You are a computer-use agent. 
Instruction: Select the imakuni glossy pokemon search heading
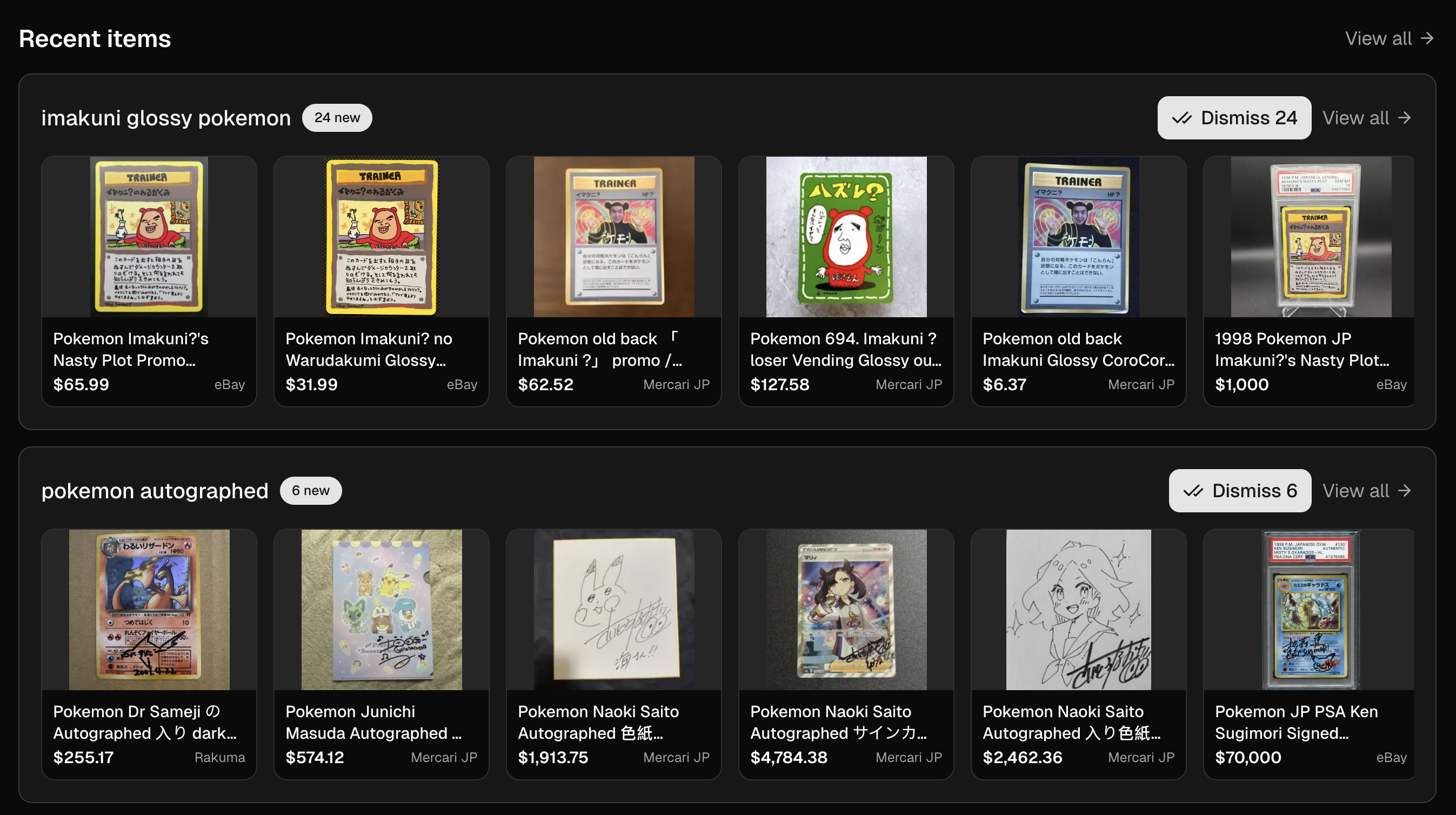pos(165,118)
